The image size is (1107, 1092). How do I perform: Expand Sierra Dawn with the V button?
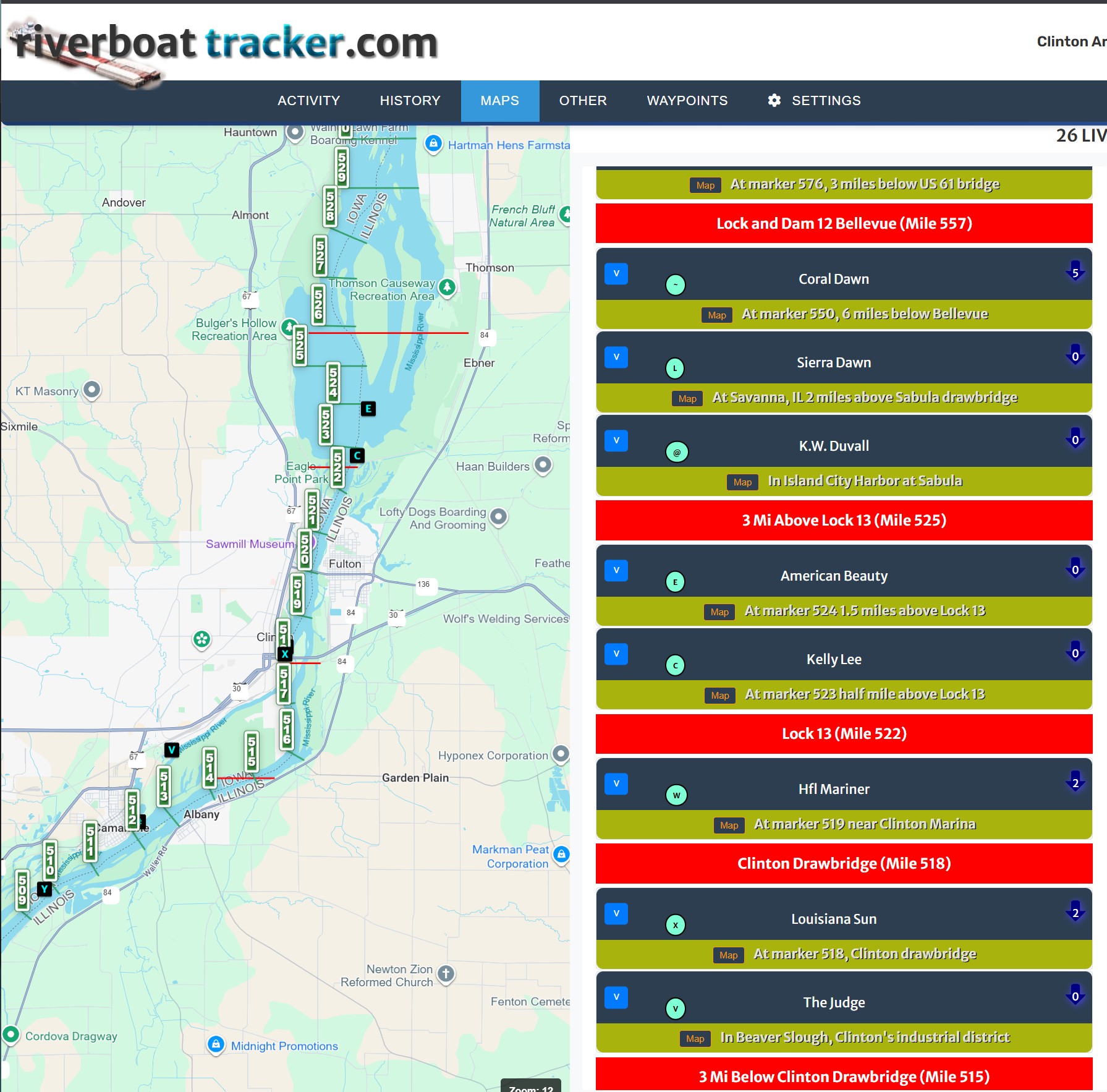[616, 357]
